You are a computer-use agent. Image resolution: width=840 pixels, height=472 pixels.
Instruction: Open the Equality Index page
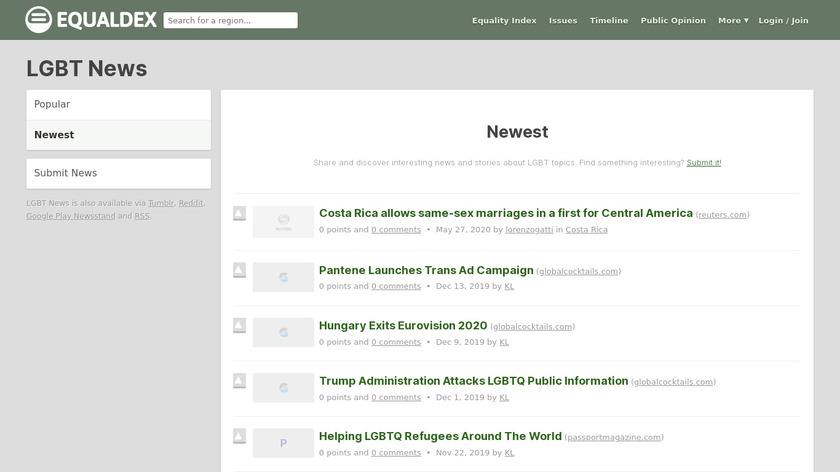[504, 20]
